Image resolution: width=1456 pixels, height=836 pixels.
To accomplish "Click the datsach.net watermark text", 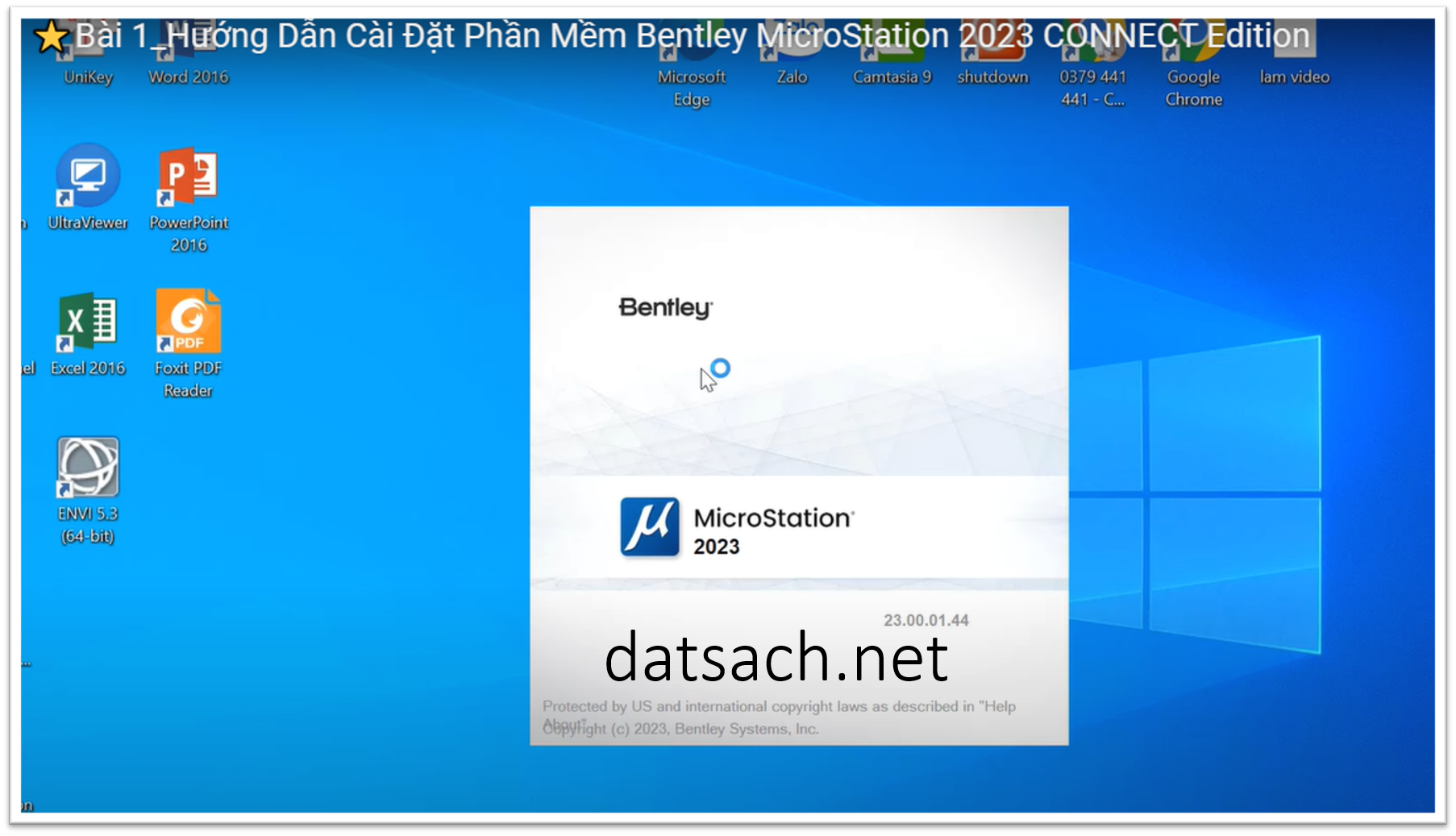I will coord(776,659).
